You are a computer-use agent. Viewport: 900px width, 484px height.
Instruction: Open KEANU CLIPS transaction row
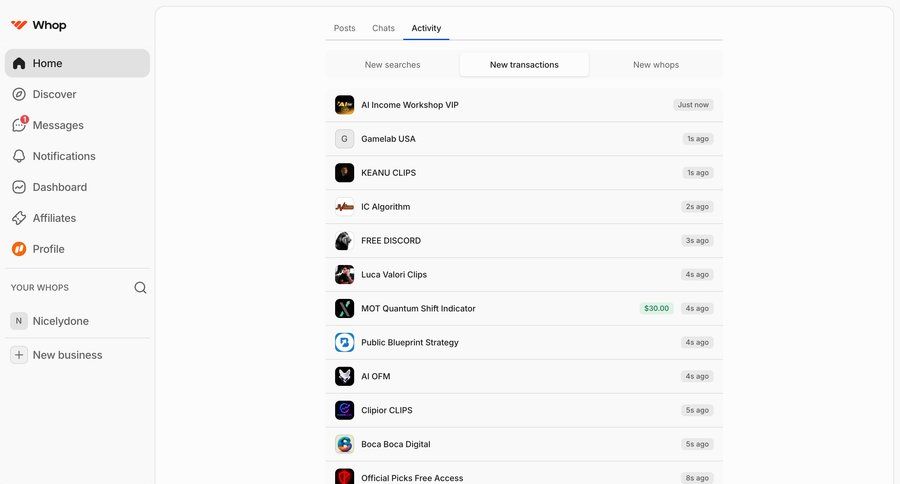(x=524, y=173)
